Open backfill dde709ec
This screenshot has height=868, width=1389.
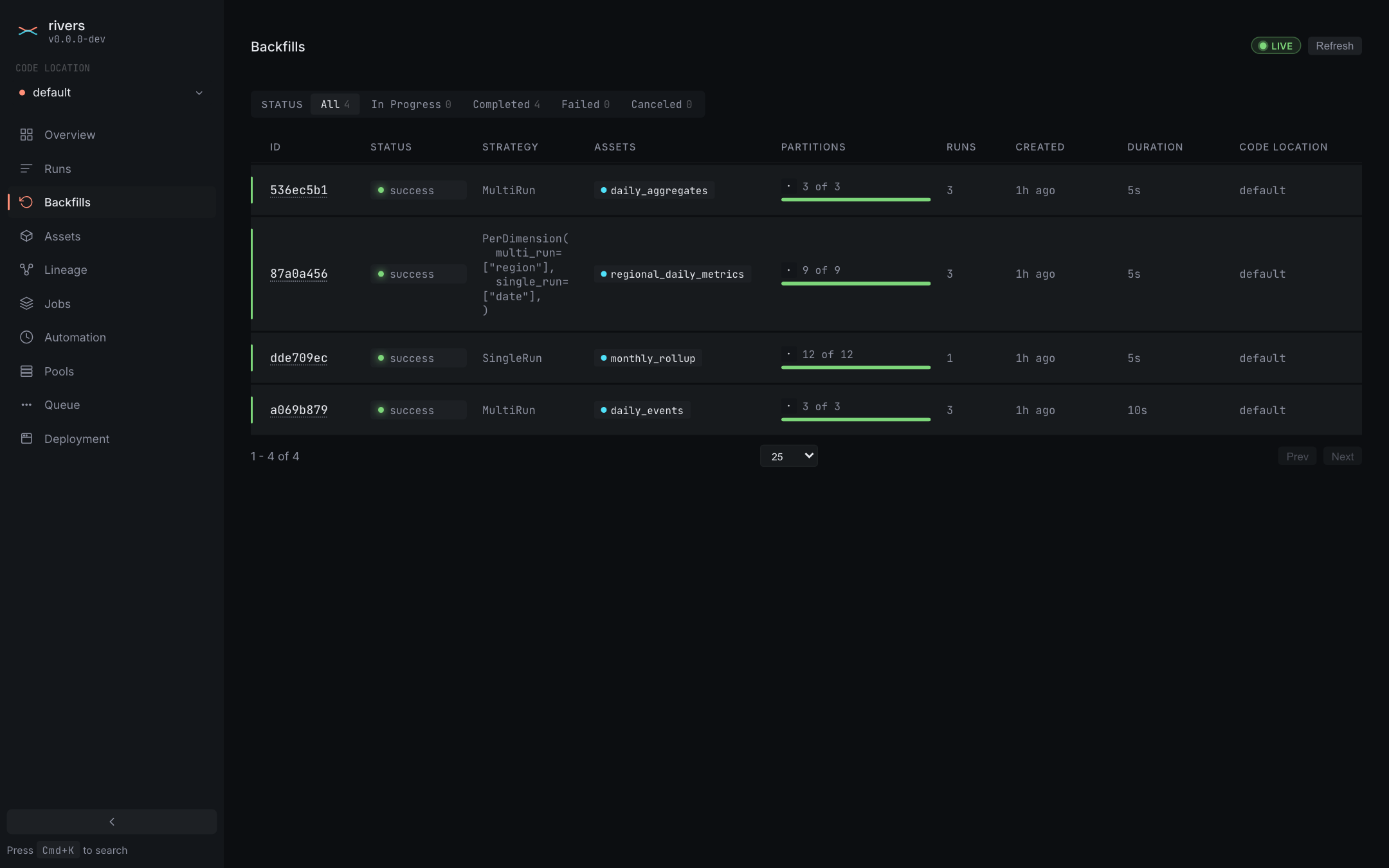point(298,358)
